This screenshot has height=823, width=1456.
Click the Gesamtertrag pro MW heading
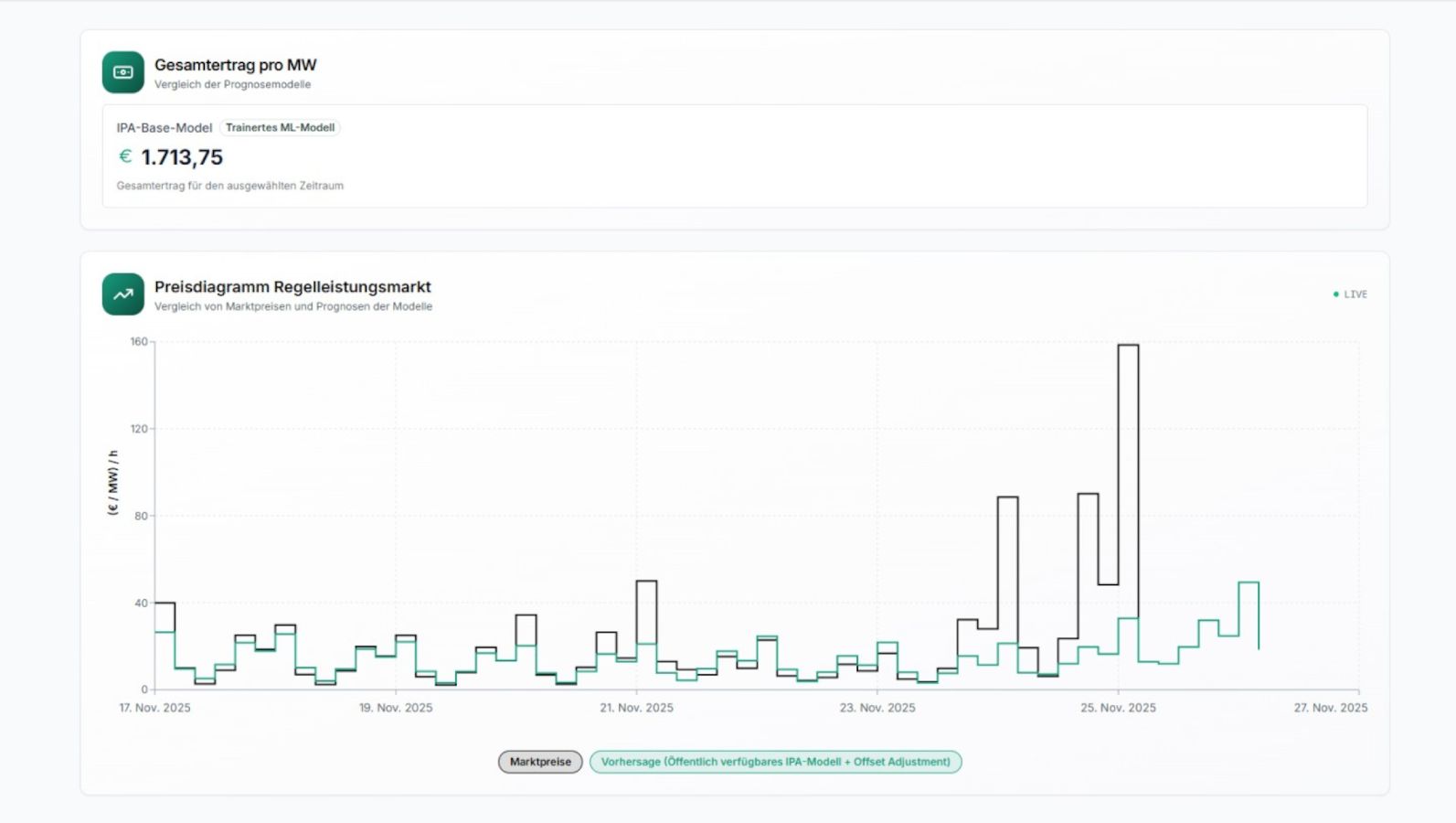coord(235,65)
